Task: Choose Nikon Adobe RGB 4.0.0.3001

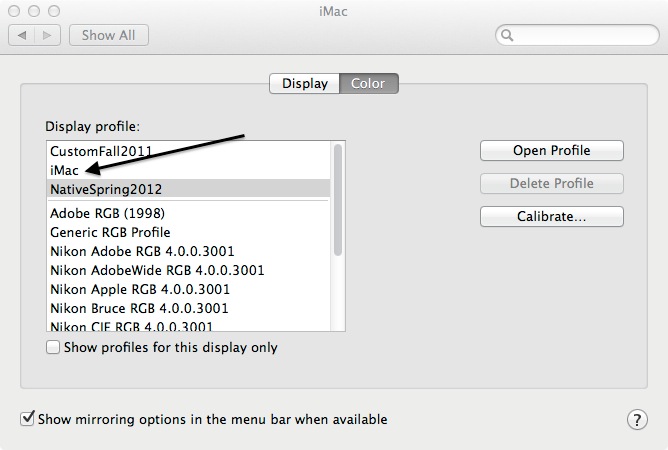Action: [188, 251]
